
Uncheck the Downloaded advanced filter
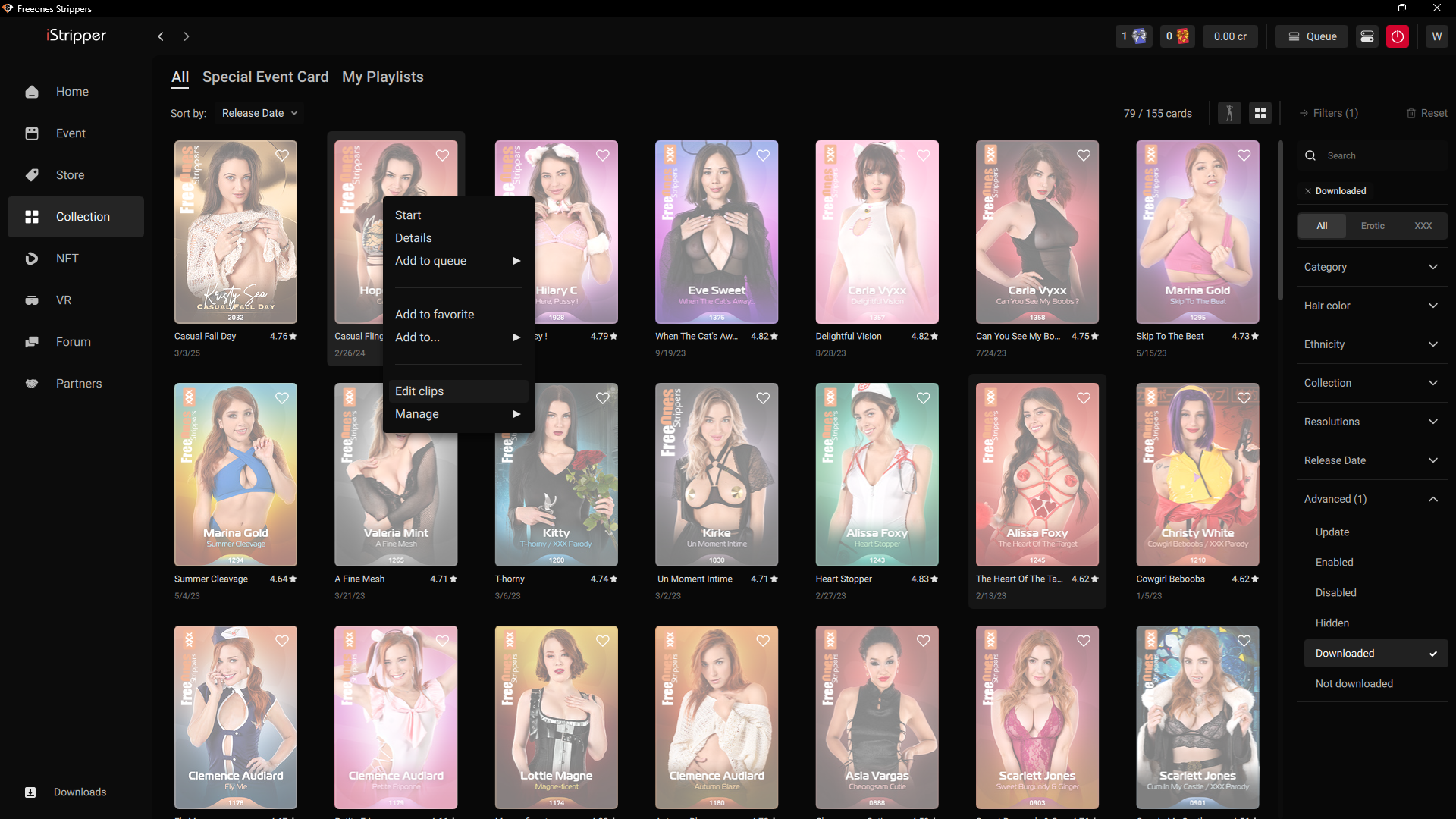tap(1376, 654)
